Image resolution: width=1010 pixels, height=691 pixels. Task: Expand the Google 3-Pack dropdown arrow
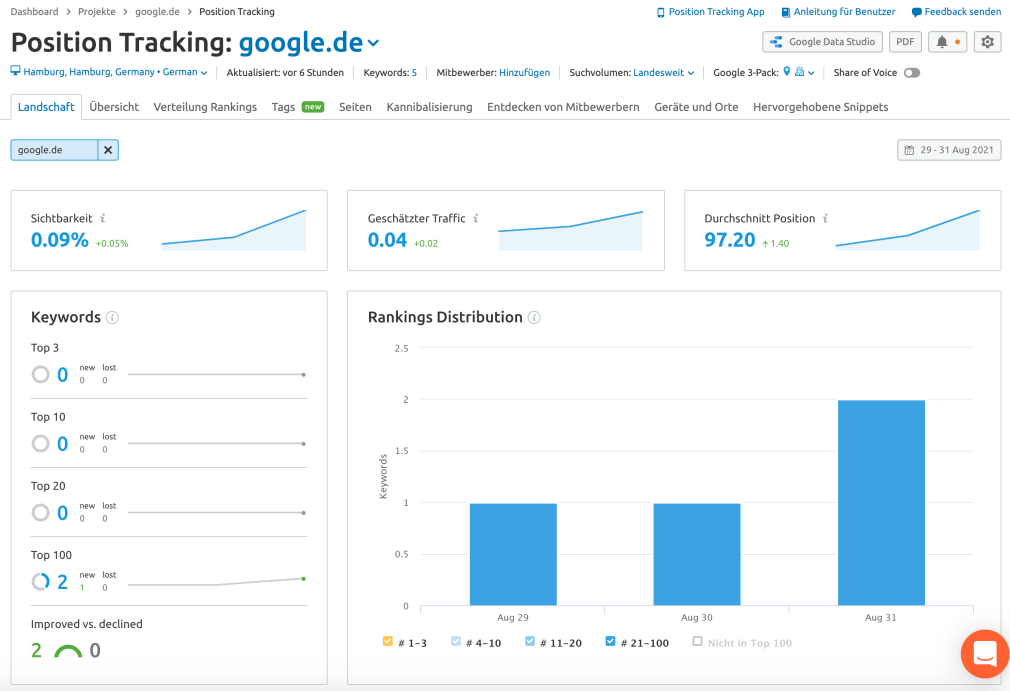(x=811, y=73)
